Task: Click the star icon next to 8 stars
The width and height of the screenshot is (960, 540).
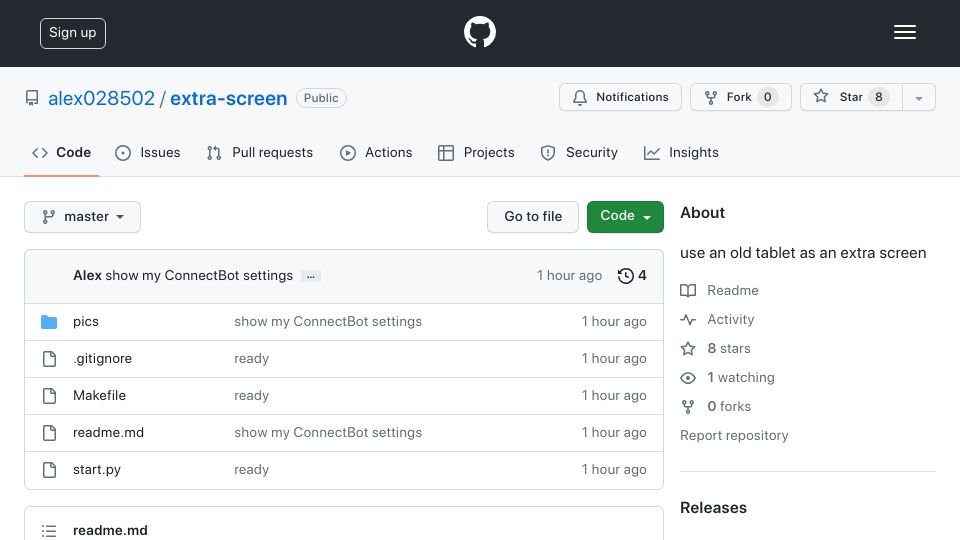Action: 688,348
